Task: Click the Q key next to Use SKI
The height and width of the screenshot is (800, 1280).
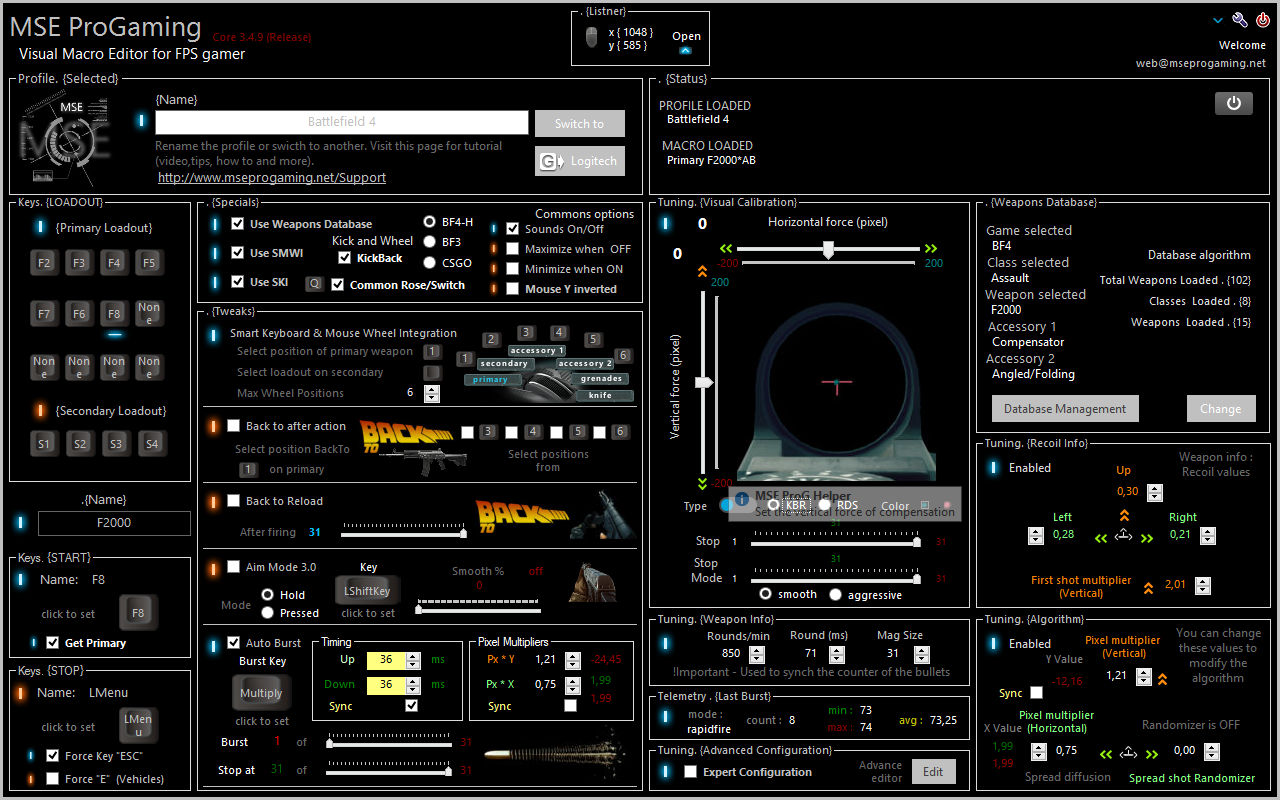Action: point(314,284)
